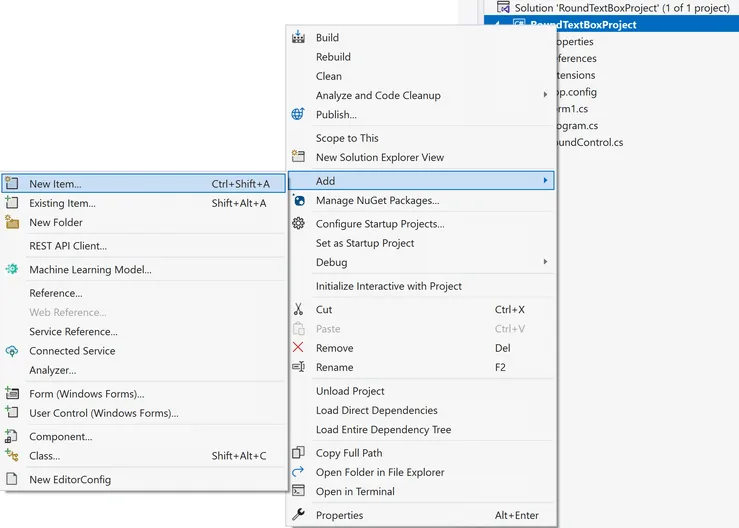
Task: Click the Shift+Alt+C shortcut beside Class
Action: [x=238, y=455]
